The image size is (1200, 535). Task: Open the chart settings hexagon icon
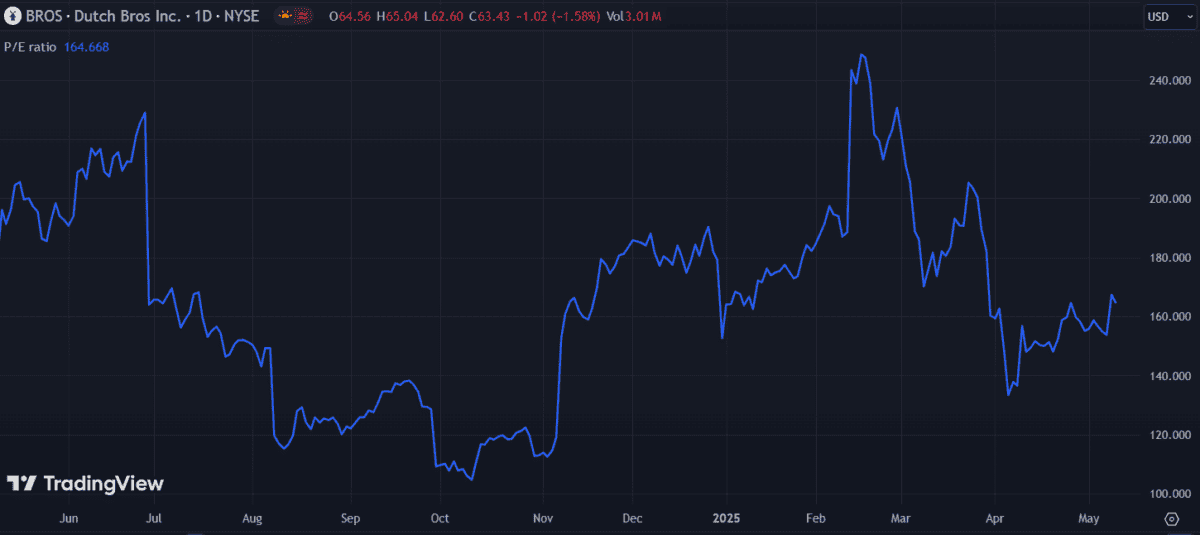1171,519
